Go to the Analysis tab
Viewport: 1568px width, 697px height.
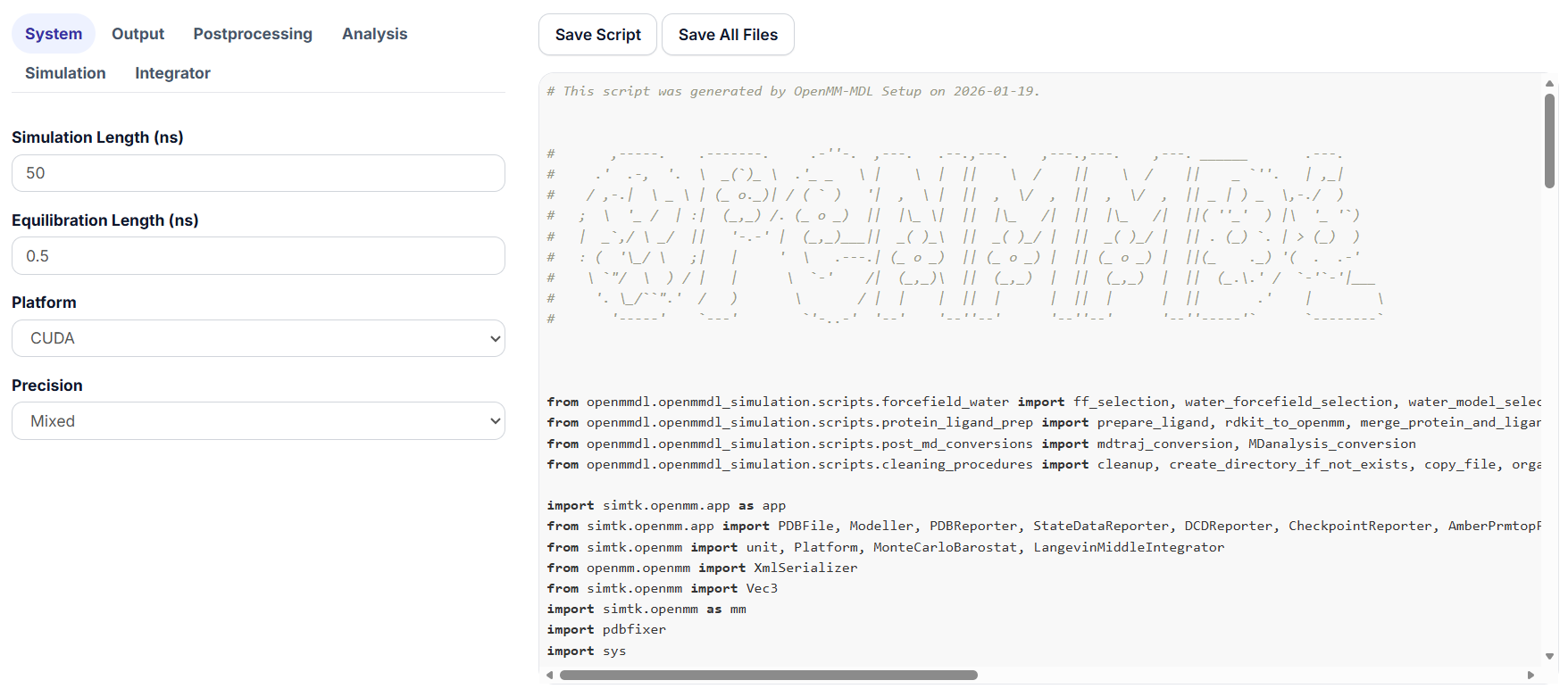click(x=374, y=34)
